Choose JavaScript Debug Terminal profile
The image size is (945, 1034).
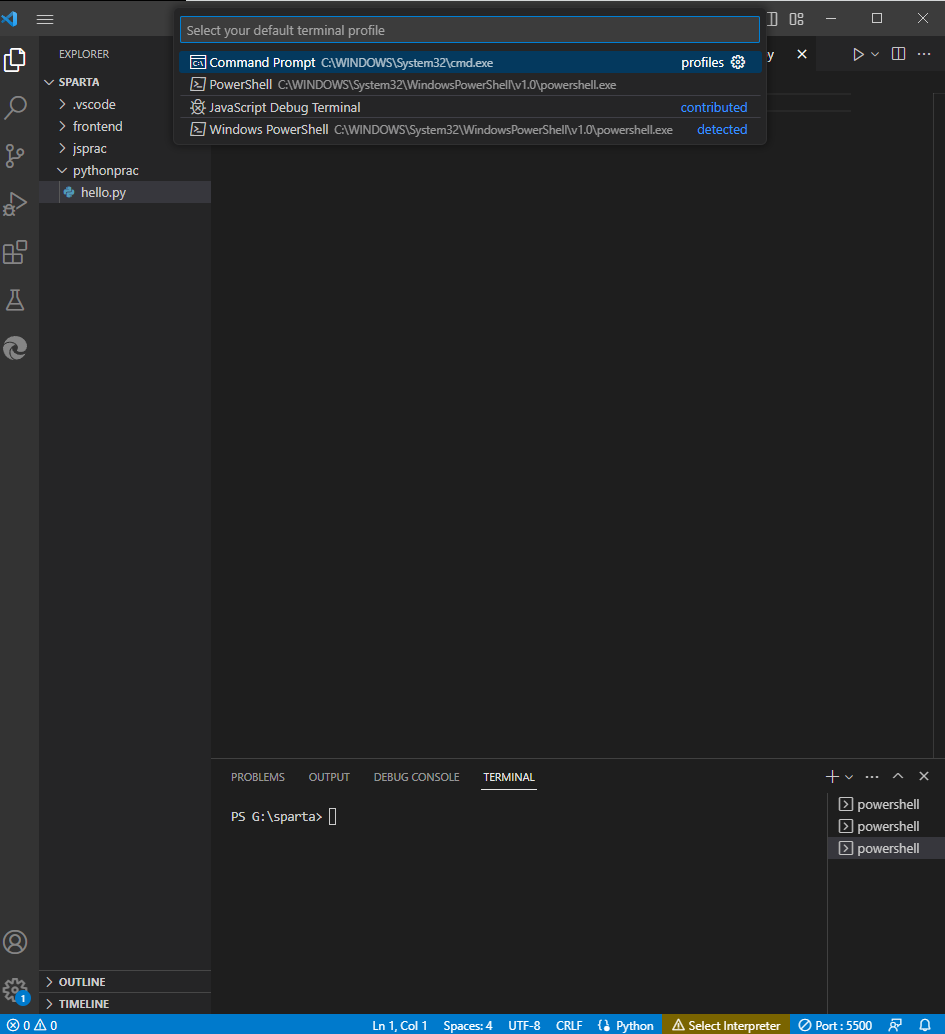coord(470,107)
